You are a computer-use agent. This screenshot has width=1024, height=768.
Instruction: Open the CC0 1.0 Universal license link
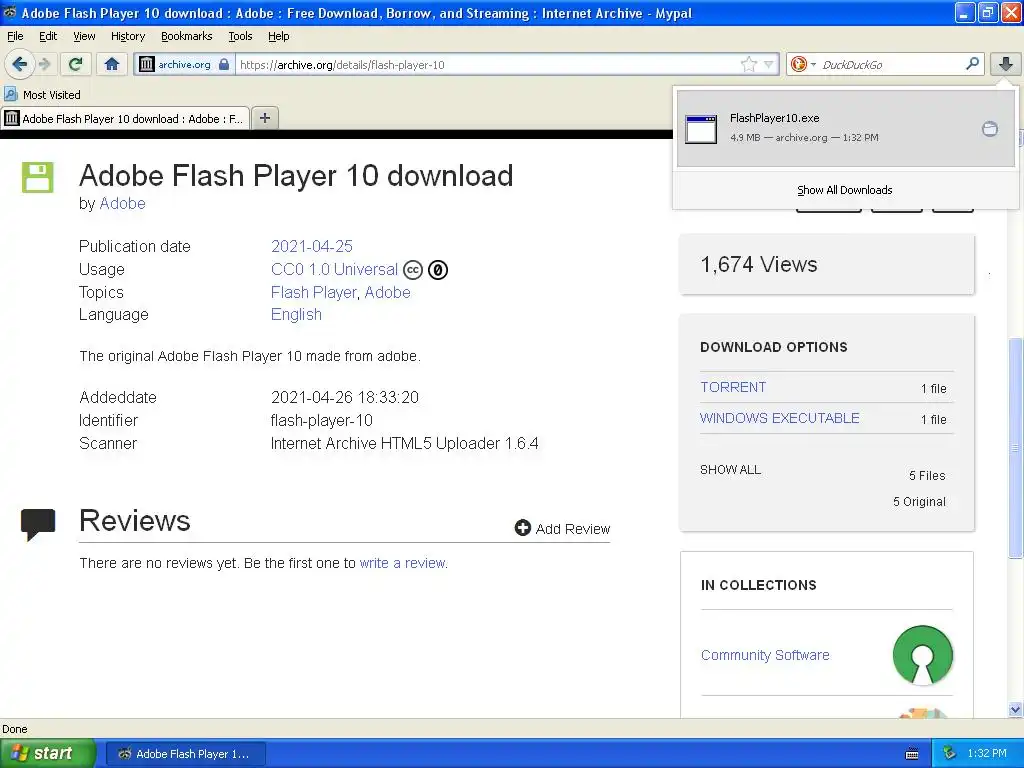pos(334,269)
